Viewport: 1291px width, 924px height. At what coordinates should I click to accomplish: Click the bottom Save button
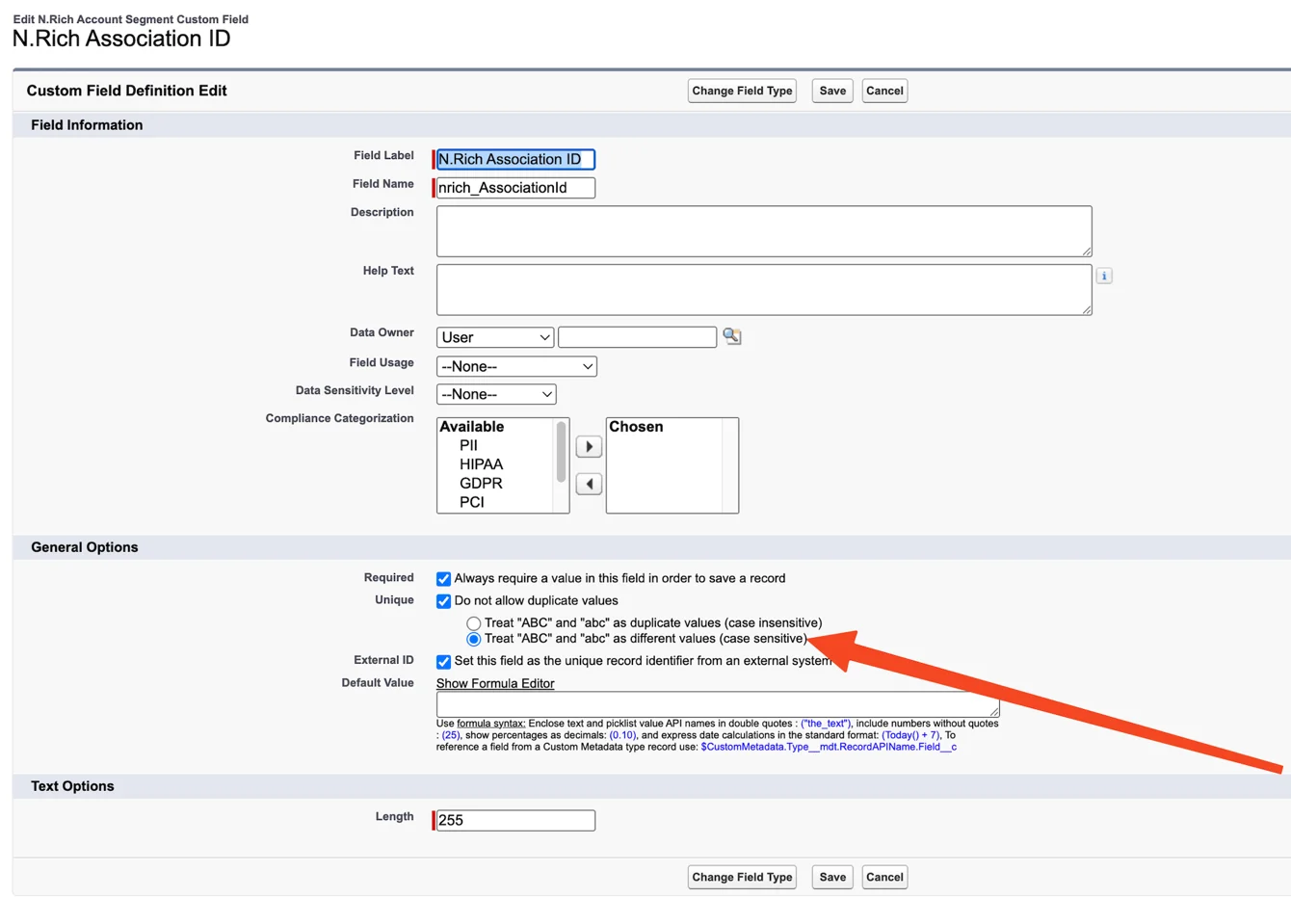[x=832, y=877]
